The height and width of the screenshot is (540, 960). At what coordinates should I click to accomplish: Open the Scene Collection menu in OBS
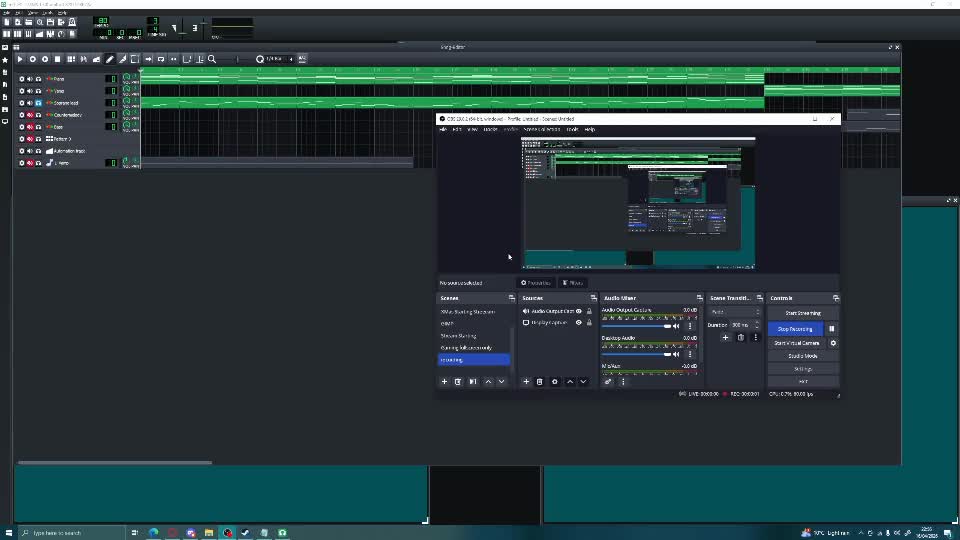[541, 129]
